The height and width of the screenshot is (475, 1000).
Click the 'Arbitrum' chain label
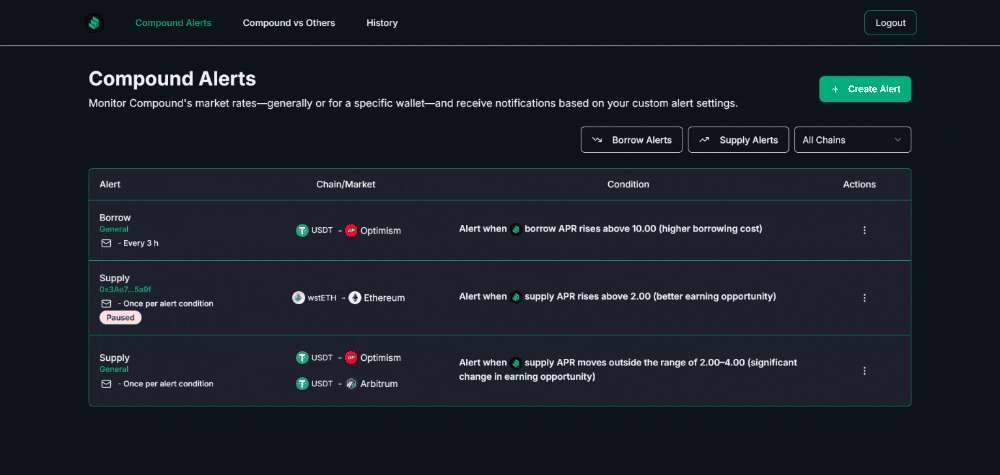click(x=379, y=384)
